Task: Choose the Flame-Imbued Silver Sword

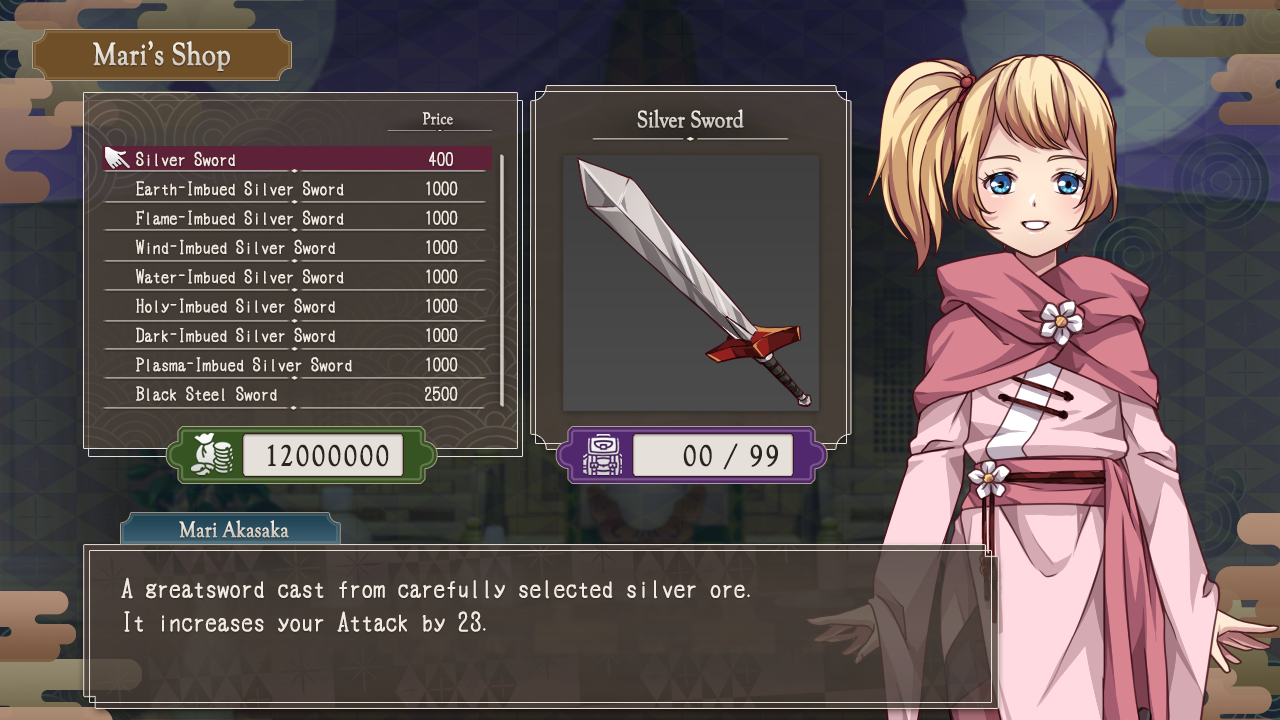Action: point(298,218)
